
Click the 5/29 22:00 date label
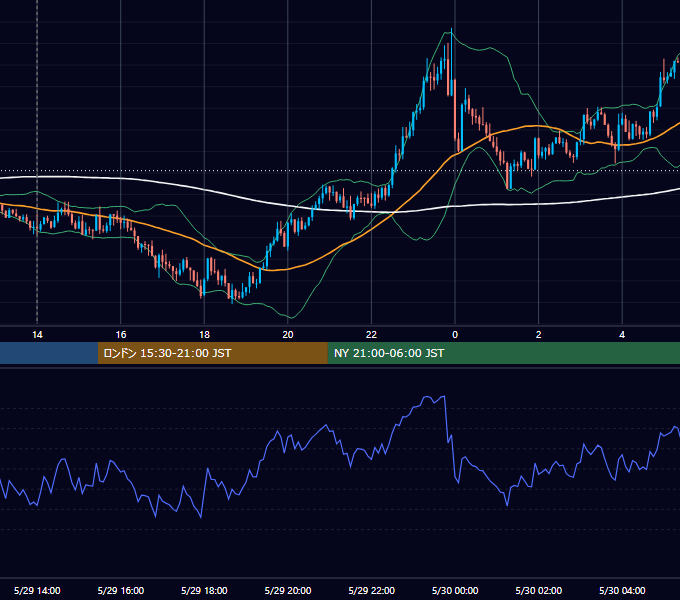point(372,590)
